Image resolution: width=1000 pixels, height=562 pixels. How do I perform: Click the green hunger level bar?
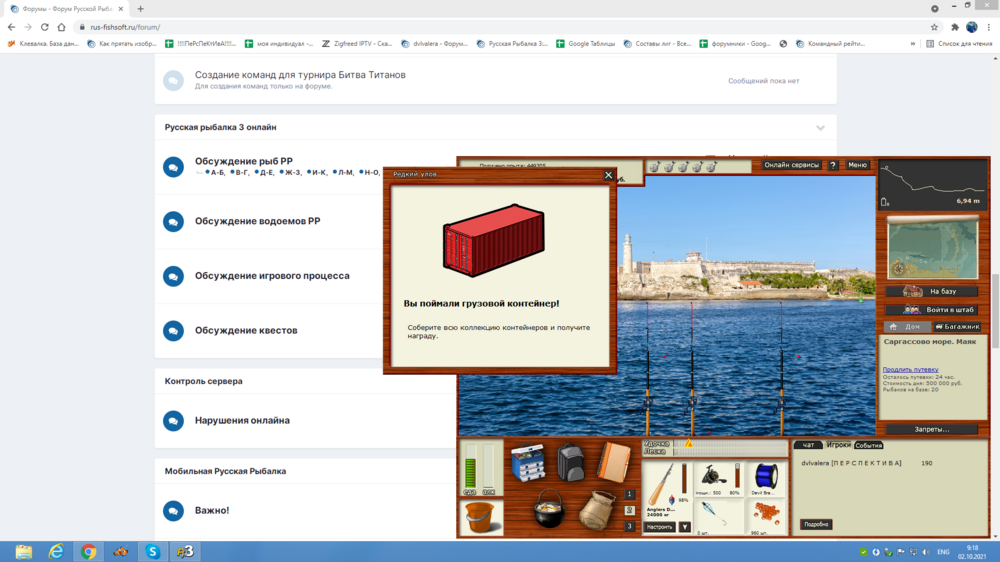point(470,467)
